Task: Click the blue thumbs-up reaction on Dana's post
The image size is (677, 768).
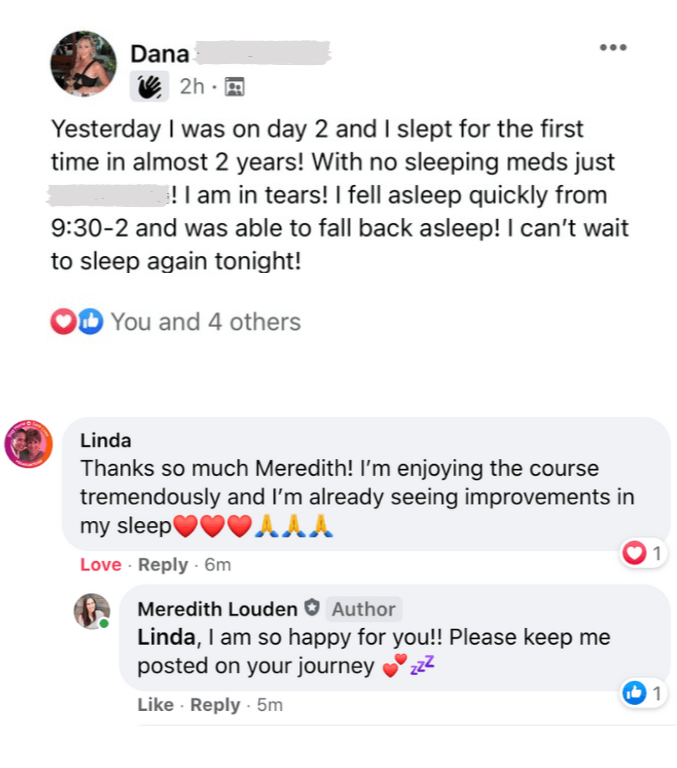Action: [x=90, y=322]
